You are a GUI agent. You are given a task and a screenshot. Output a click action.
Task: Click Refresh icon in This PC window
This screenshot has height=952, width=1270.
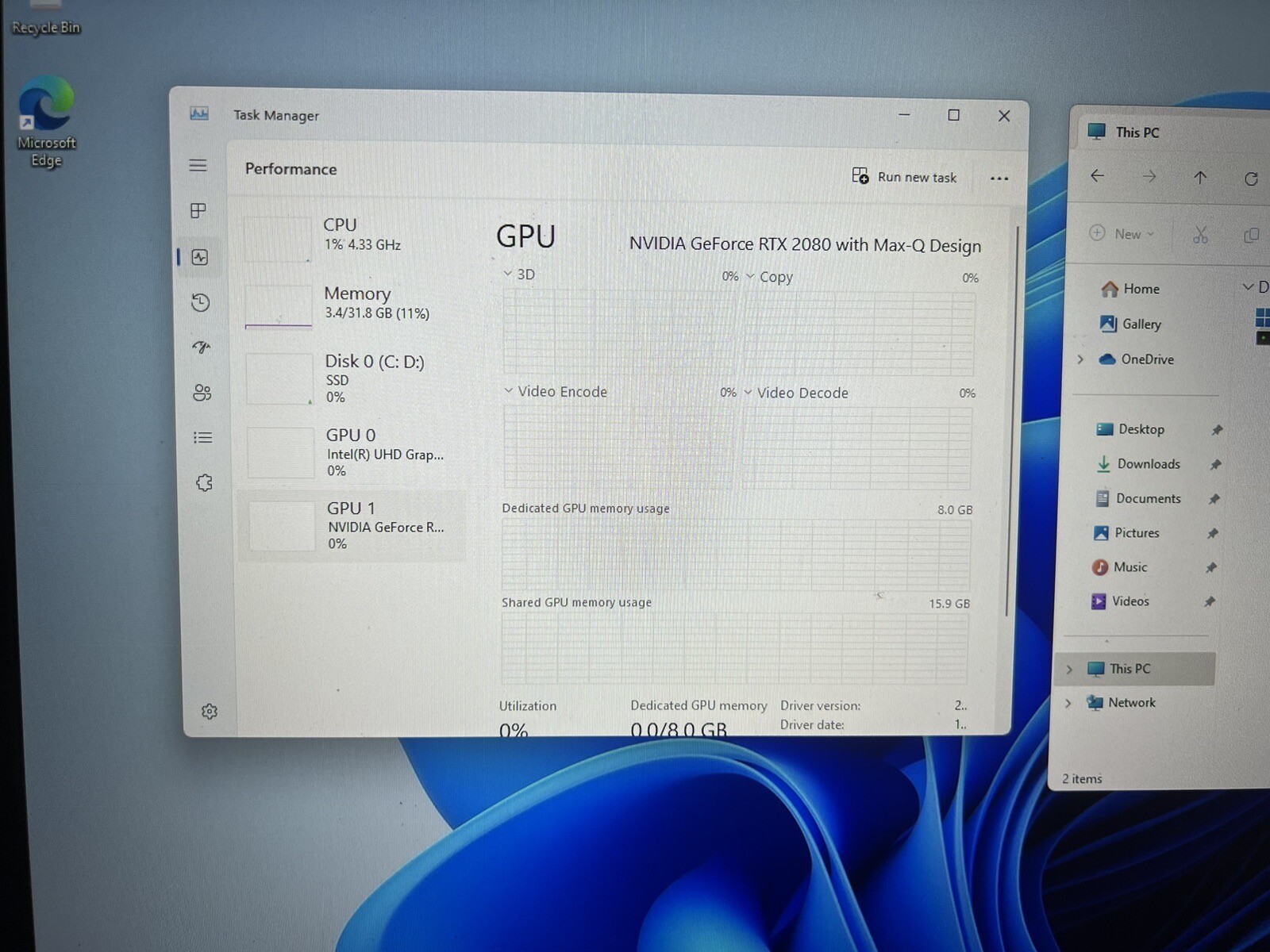pos(1251,178)
